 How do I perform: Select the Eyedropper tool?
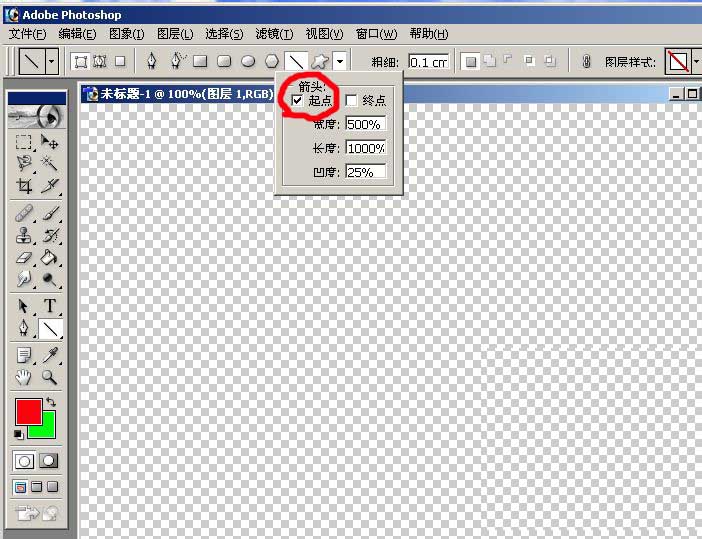(50, 355)
